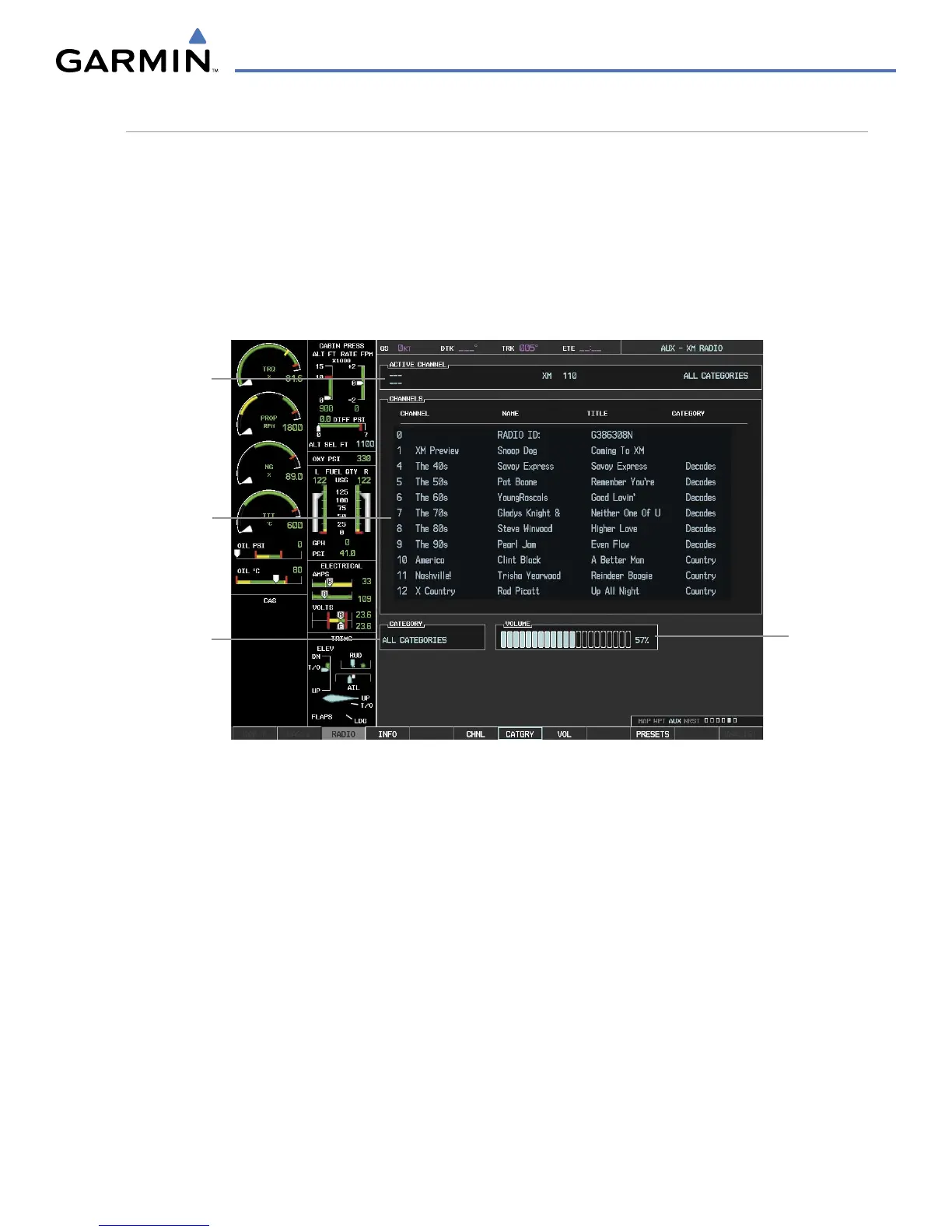Click the CATEGORY column header
The height and width of the screenshot is (1232, 952).
(x=688, y=414)
